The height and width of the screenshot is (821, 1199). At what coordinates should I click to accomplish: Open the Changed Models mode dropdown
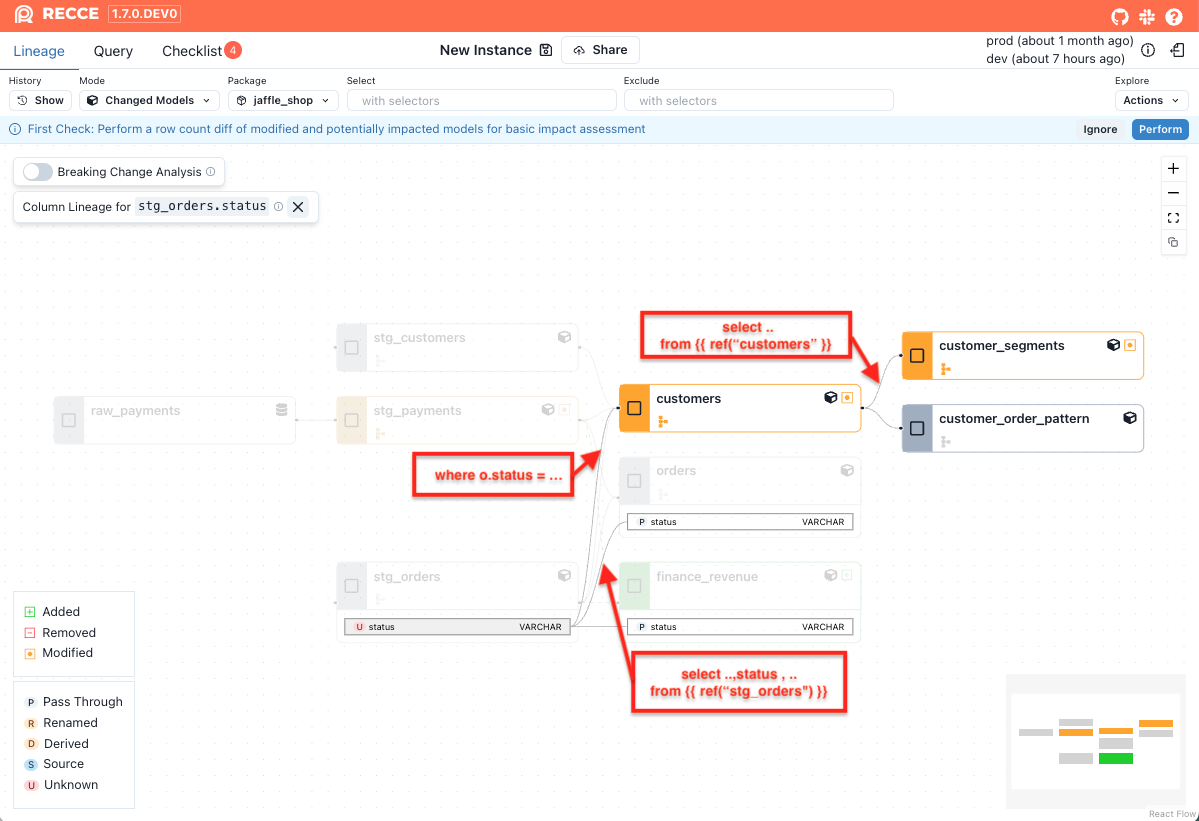149,100
